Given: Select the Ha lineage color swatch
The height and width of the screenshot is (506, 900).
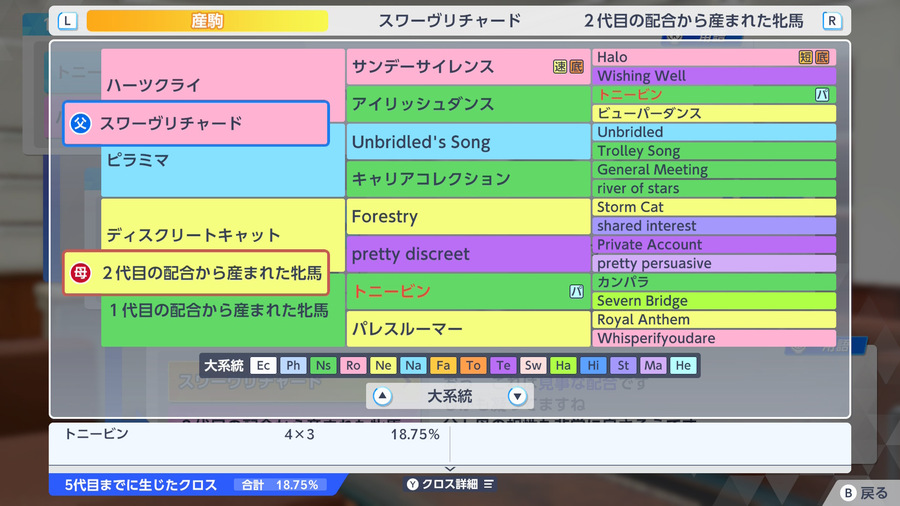Looking at the screenshot, I should (563, 365).
